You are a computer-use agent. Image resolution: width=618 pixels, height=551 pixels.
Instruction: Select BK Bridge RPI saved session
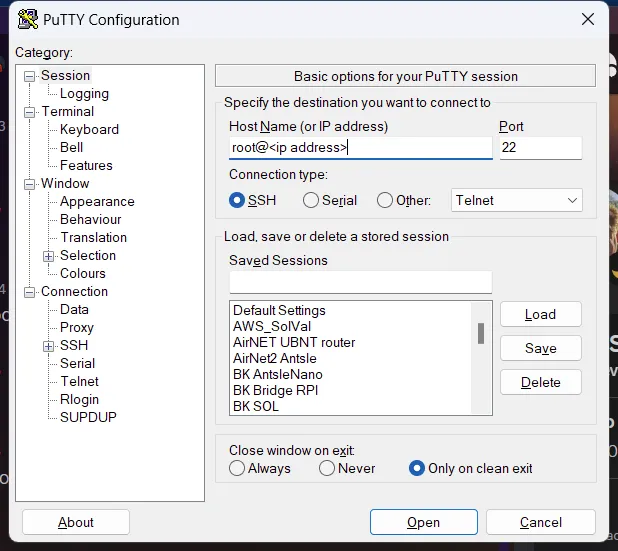tap(275, 390)
